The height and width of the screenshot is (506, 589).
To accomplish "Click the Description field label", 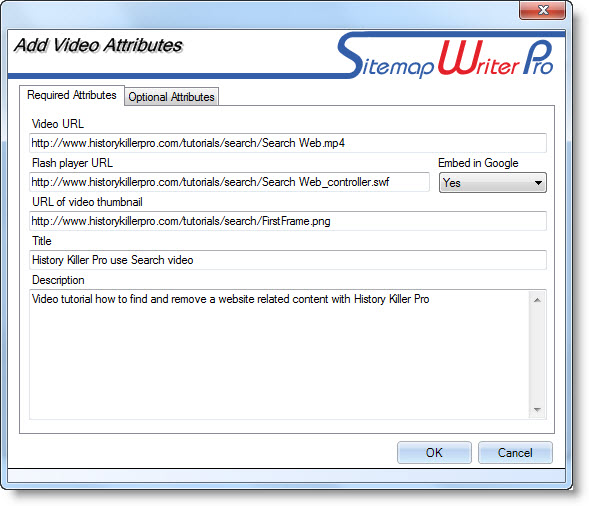I will click(58, 280).
